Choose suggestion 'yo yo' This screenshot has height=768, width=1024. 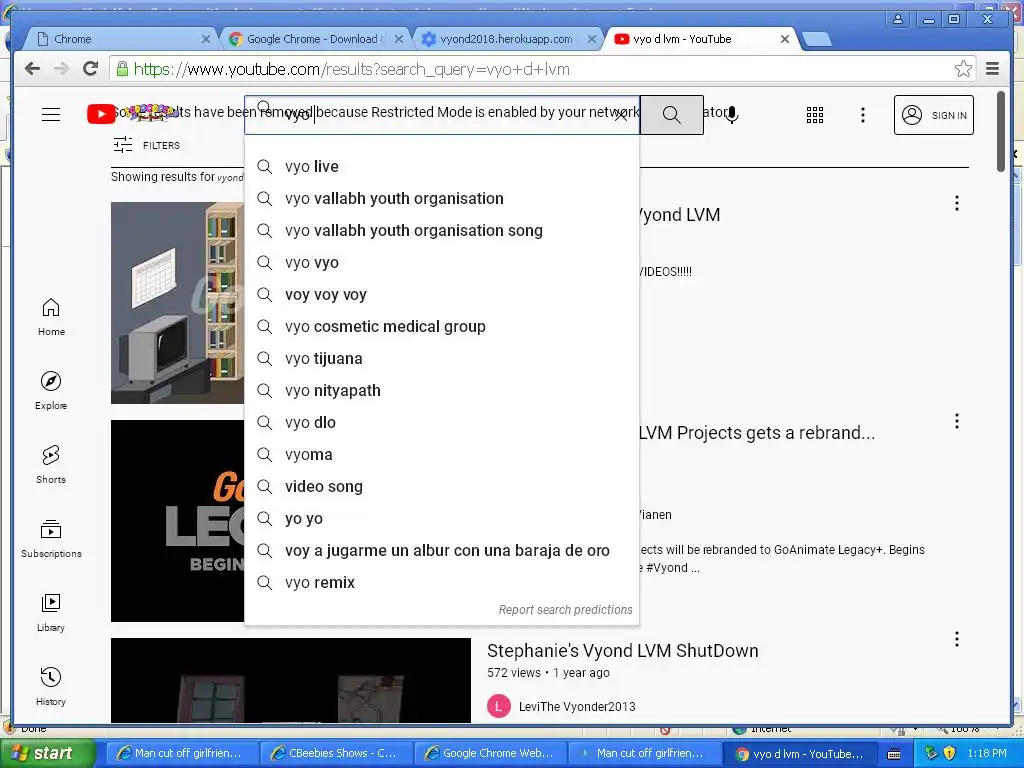pyautogui.click(x=441, y=519)
